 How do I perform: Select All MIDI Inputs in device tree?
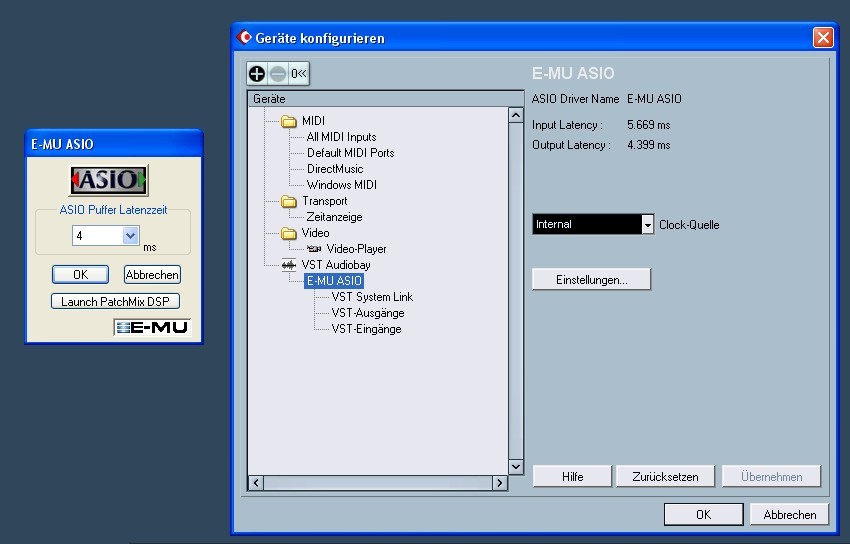click(x=341, y=137)
